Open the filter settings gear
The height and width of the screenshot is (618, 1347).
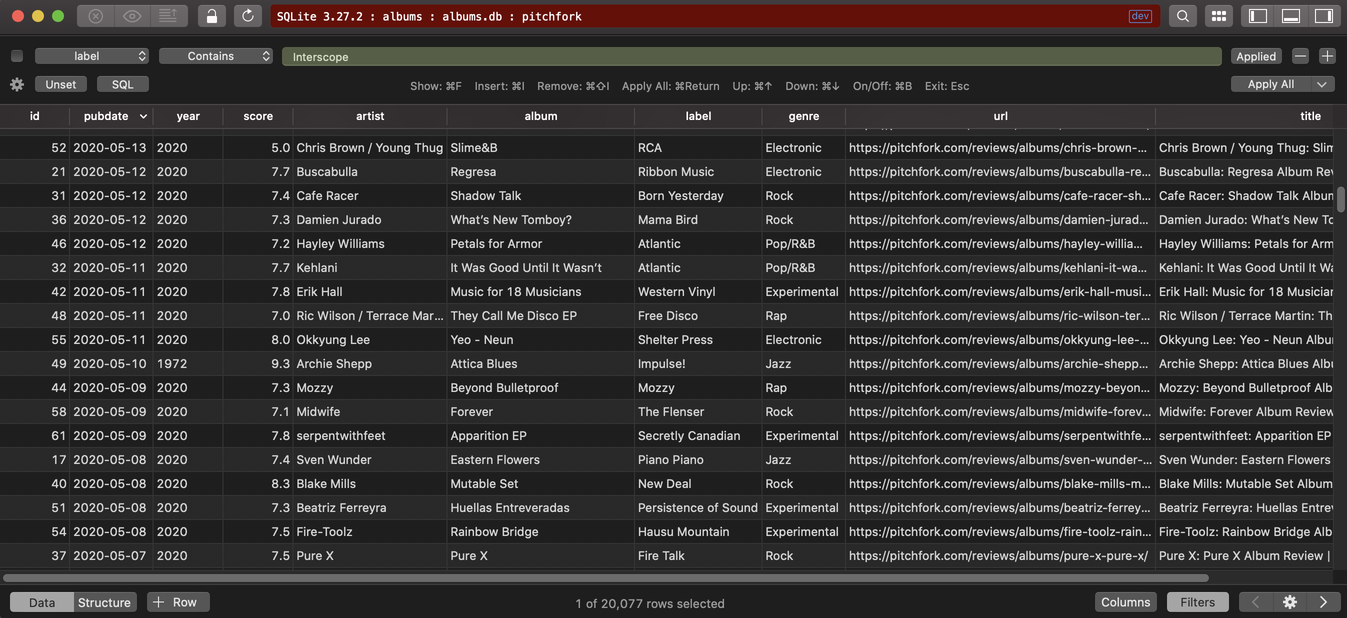[17, 85]
